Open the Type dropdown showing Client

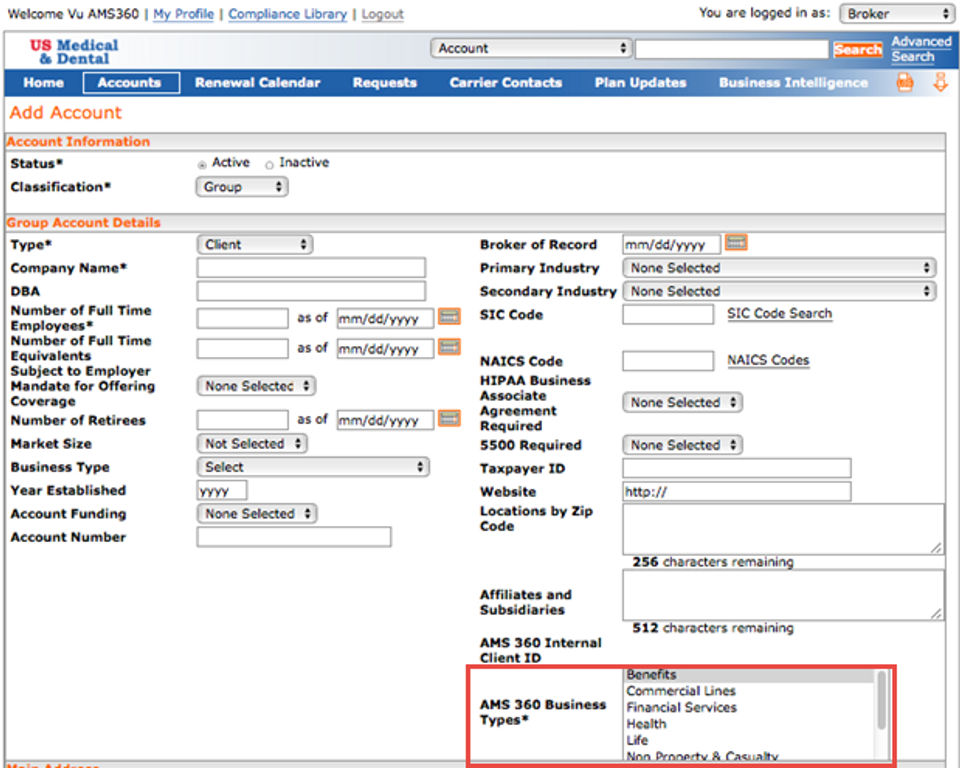point(255,244)
